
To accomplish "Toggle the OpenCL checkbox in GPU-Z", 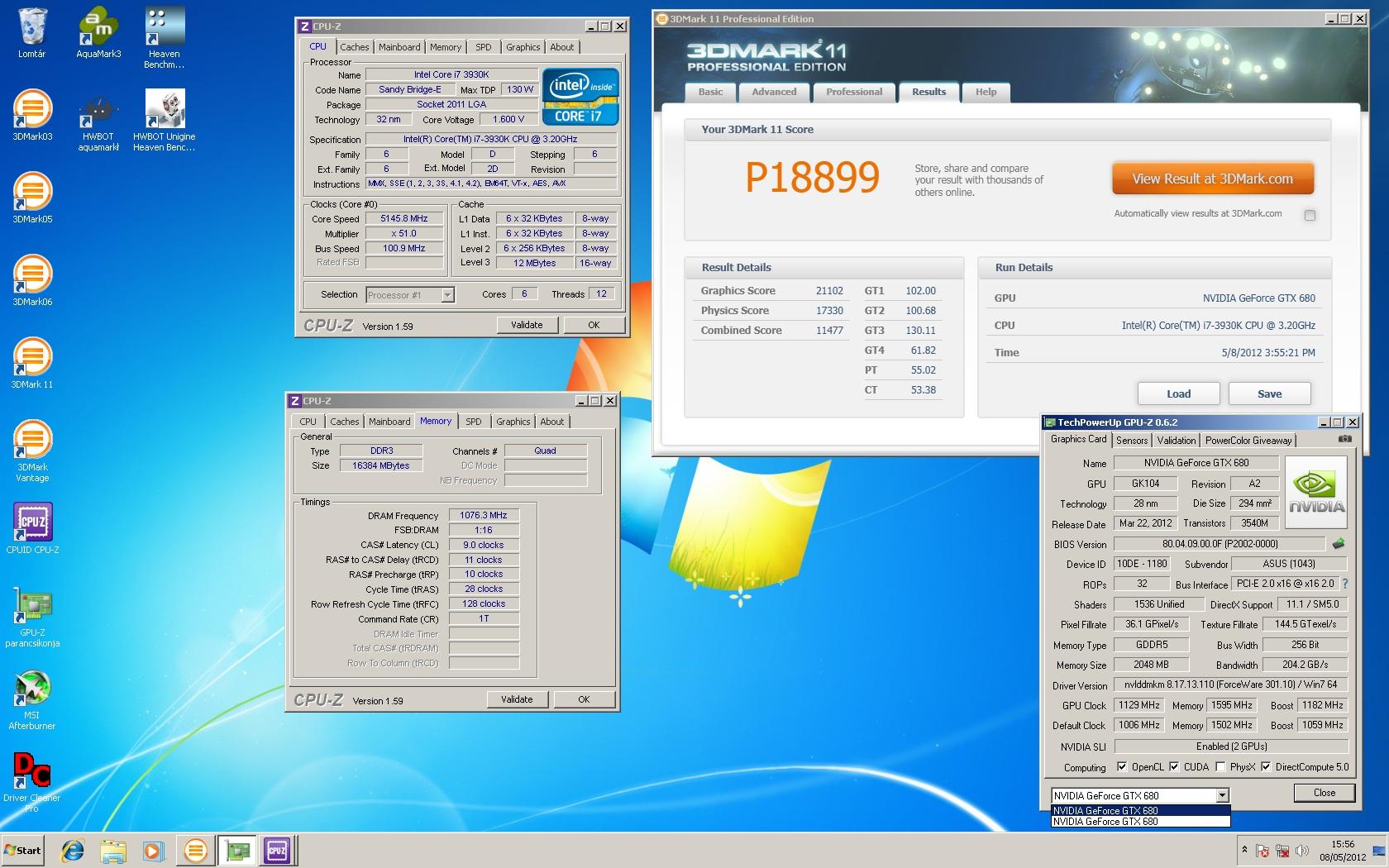I will [1122, 766].
